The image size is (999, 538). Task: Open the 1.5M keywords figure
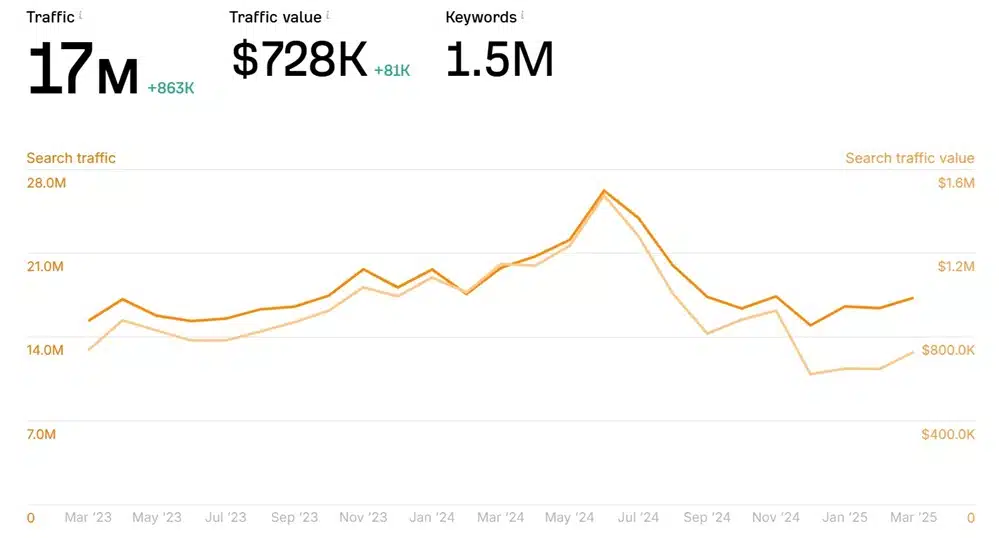pyautogui.click(x=499, y=60)
